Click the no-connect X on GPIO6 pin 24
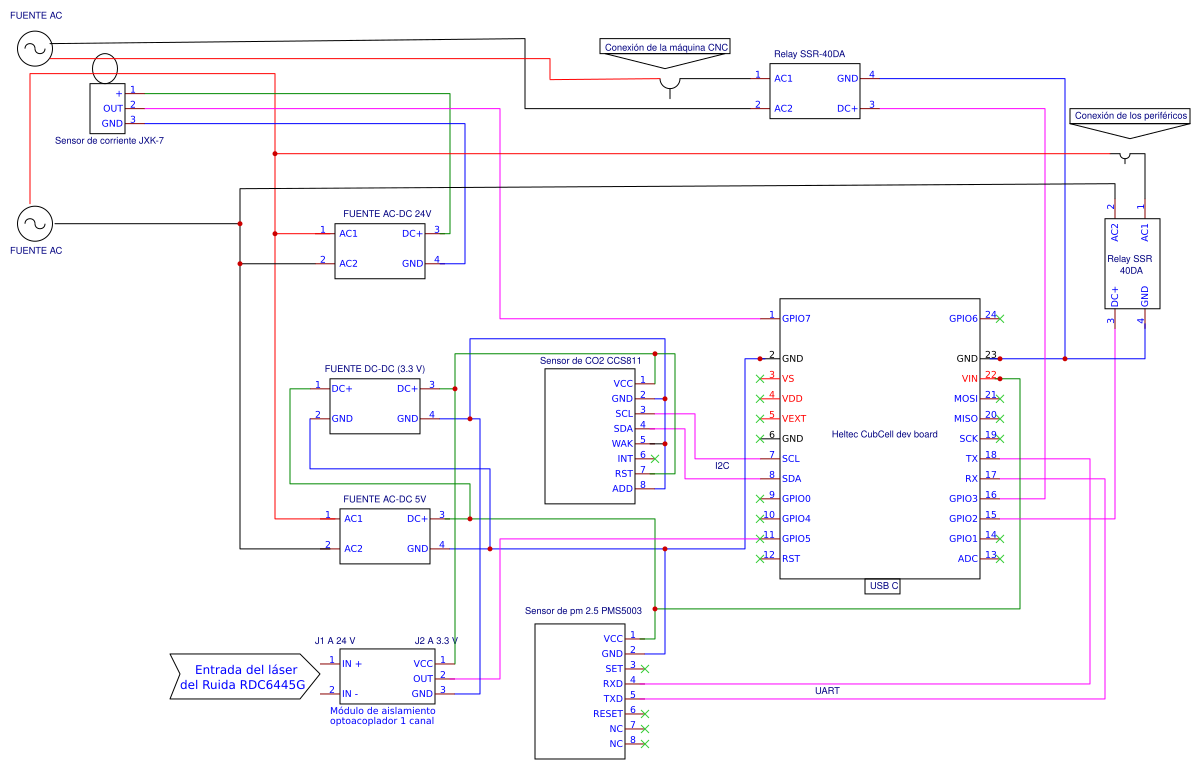 1000,319
